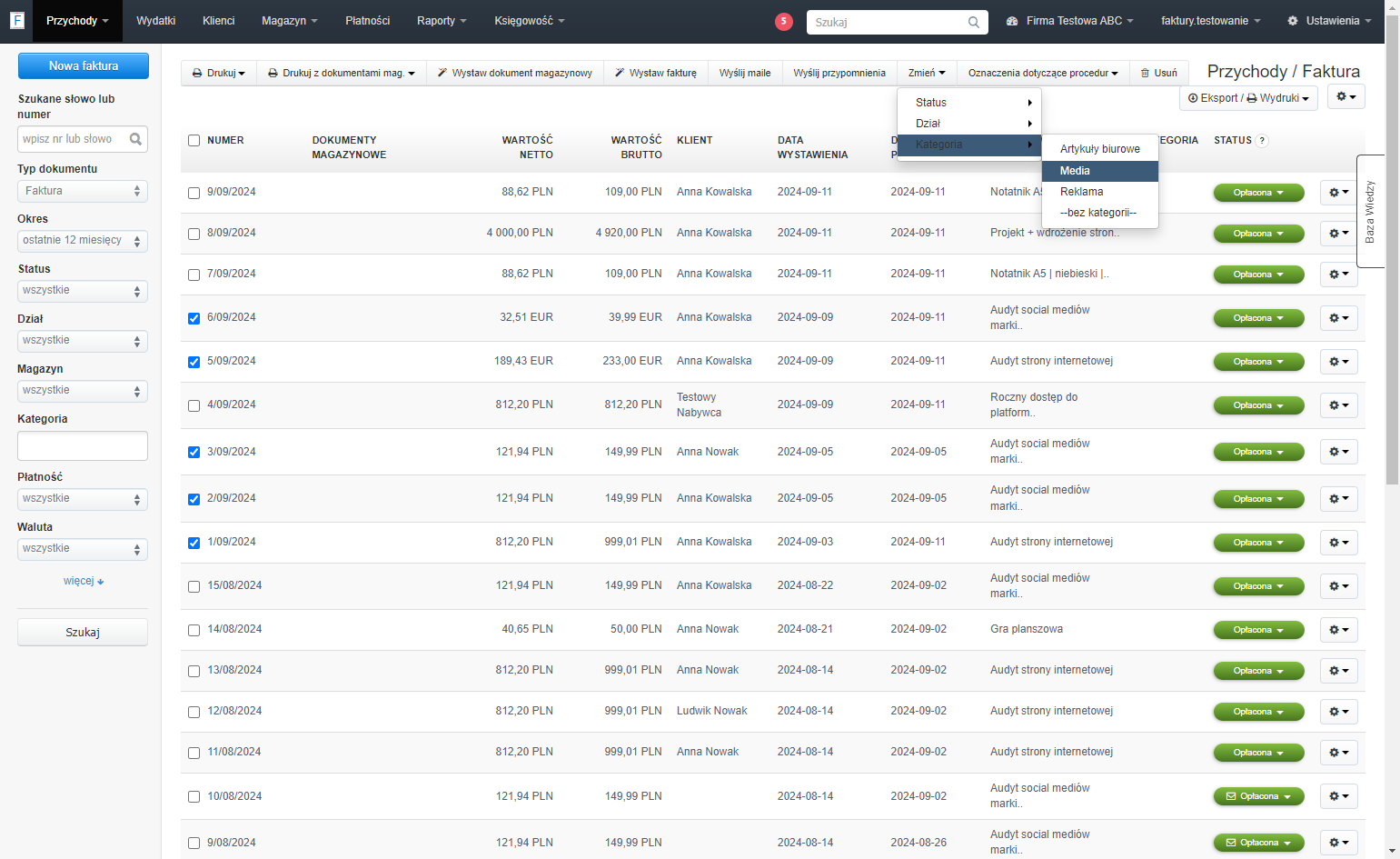Open gear menu for invoice 4/09/2024
Viewport: 1400px width, 859px height.
click(1339, 405)
